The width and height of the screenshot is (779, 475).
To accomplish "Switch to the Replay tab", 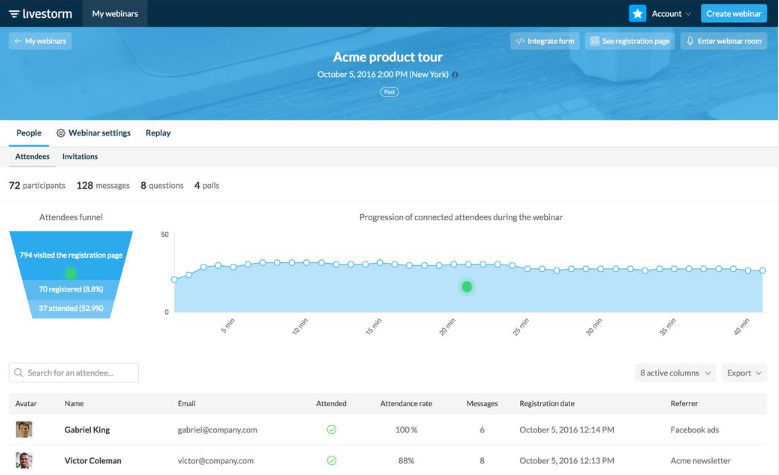I will (x=158, y=133).
